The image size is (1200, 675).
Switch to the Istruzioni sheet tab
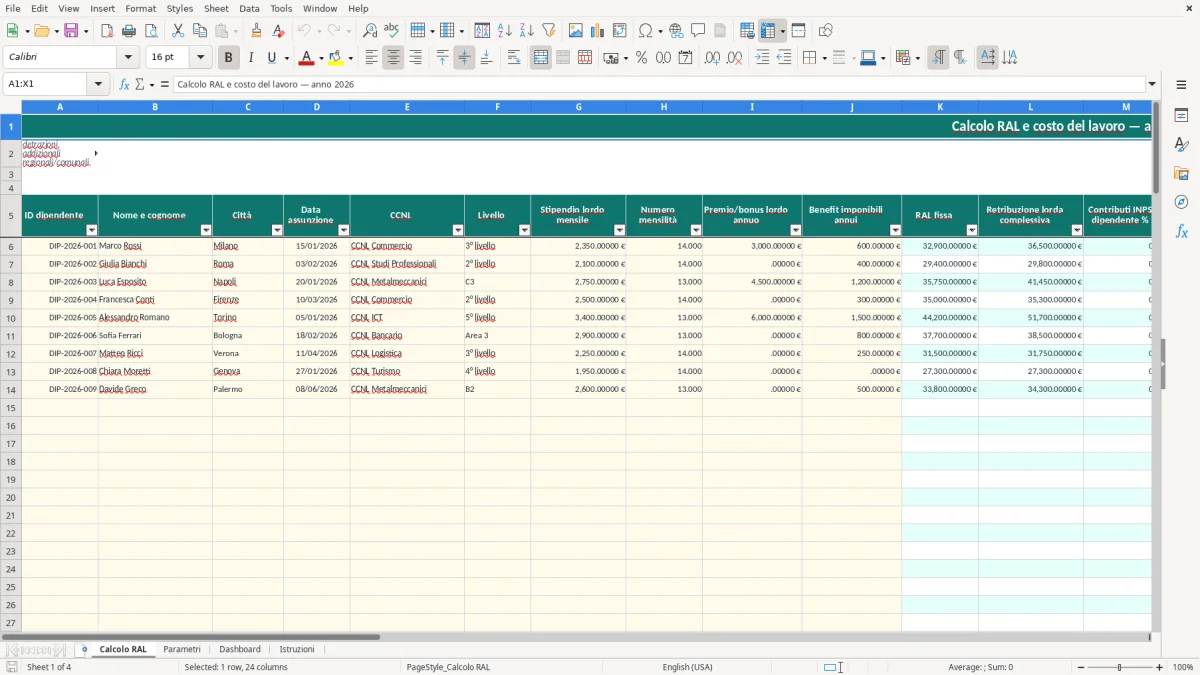tap(297, 649)
